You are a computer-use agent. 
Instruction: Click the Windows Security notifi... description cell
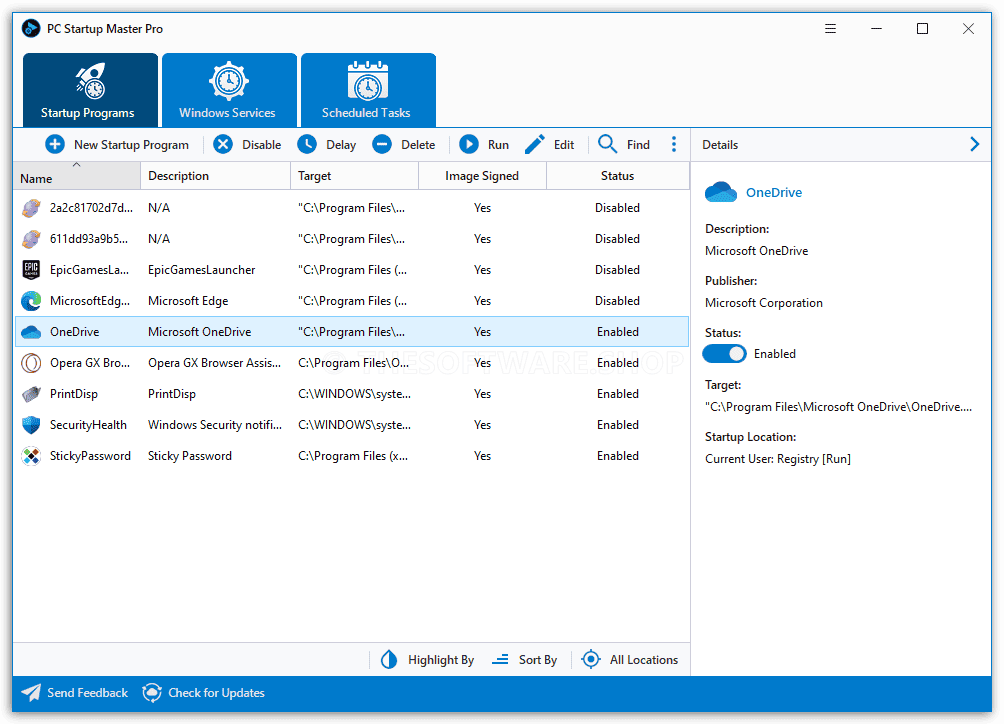[x=215, y=425]
